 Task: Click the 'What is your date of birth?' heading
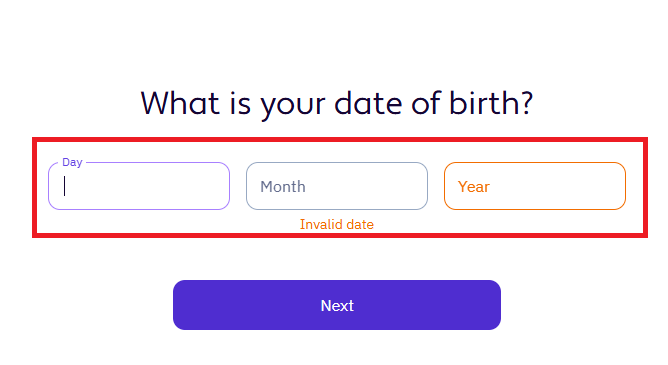[x=337, y=103]
